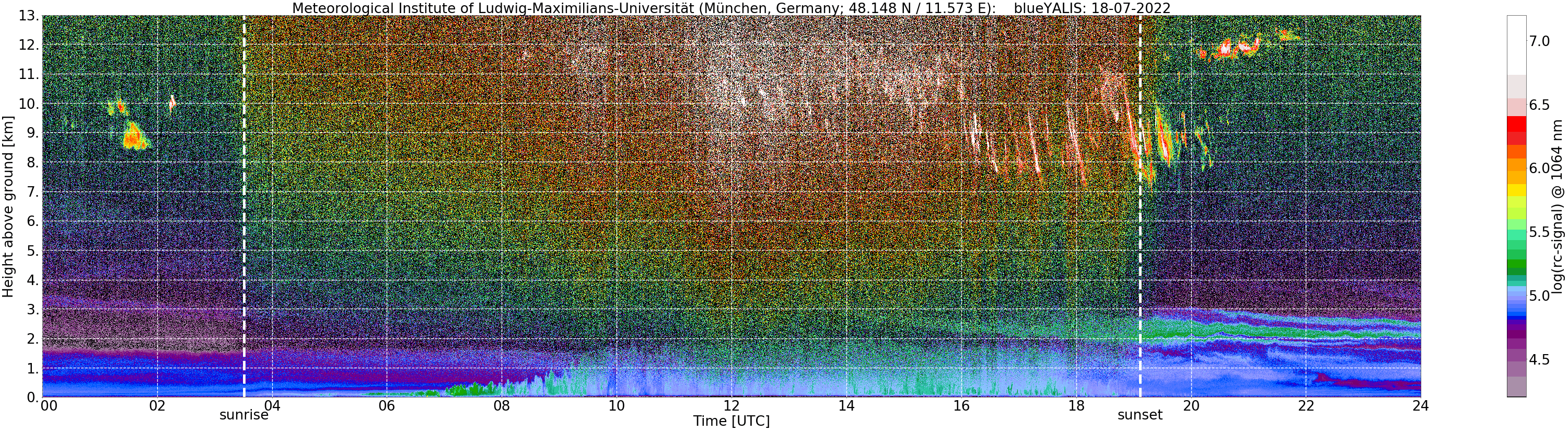Image resolution: width=1568 pixels, height=431 pixels.
Task: Click the x-axis tick label '06'
Action: (387, 406)
